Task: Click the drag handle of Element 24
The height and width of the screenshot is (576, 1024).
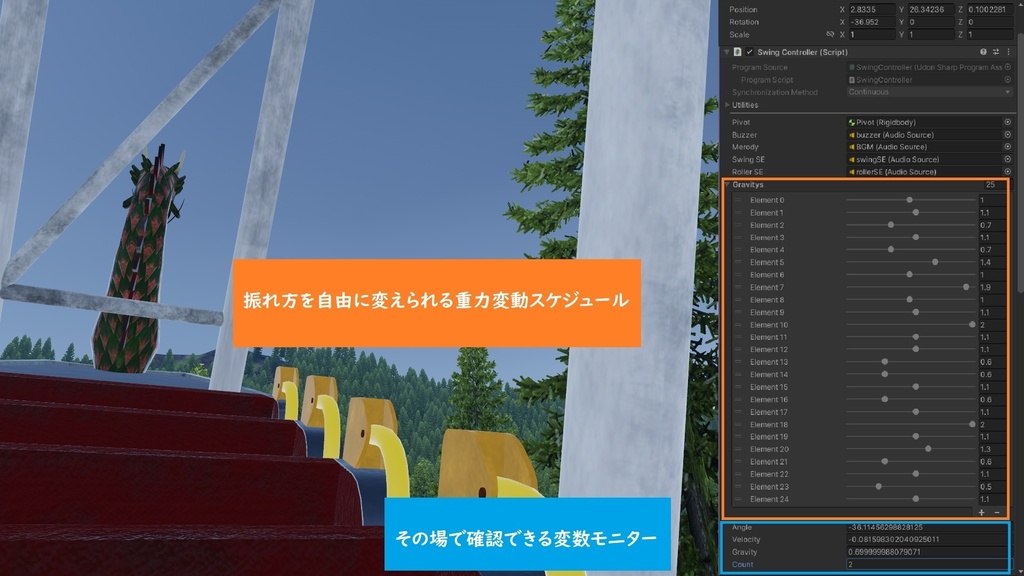Action: point(738,499)
